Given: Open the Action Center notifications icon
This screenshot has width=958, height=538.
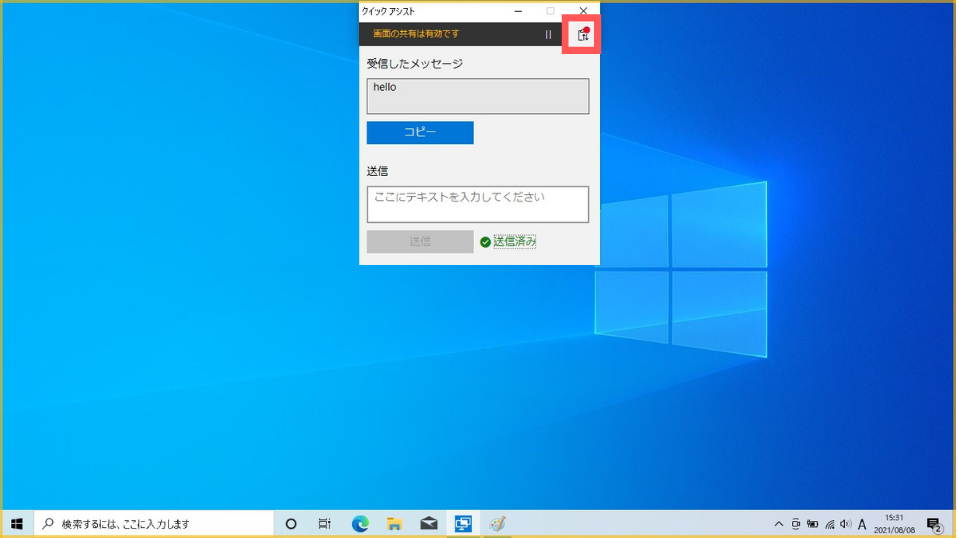Looking at the screenshot, I should (934, 524).
